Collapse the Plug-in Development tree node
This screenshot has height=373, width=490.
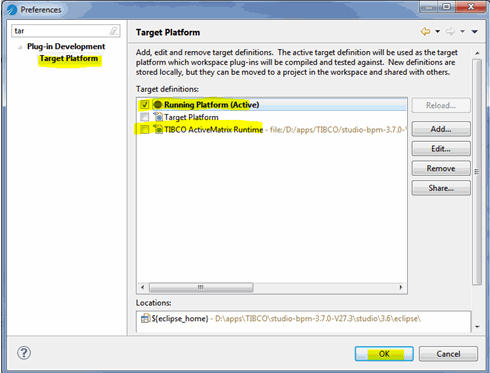(20, 47)
